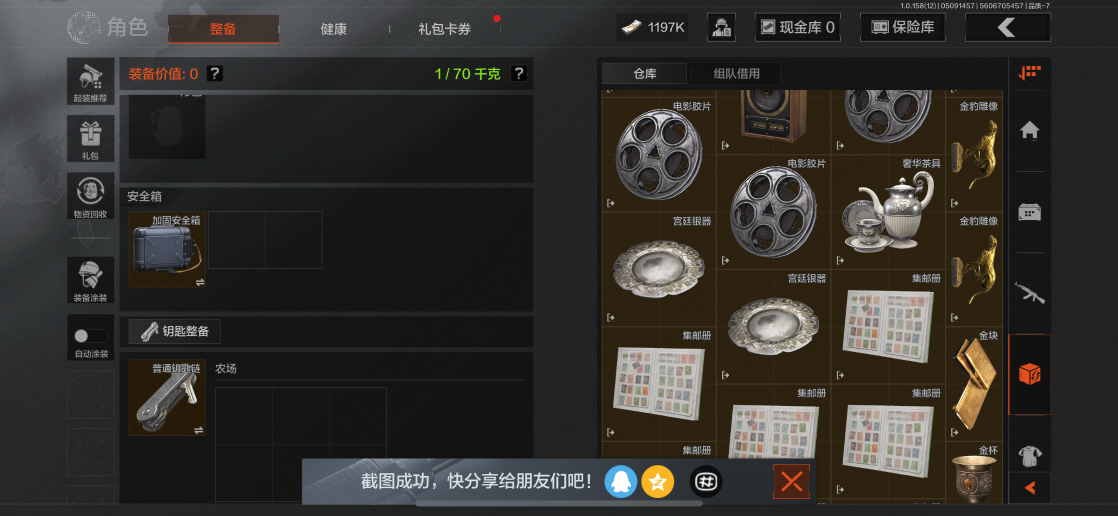Open the 起装推荐 loadout recommendation icon
This screenshot has height=516, width=1118.
coord(91,81)
